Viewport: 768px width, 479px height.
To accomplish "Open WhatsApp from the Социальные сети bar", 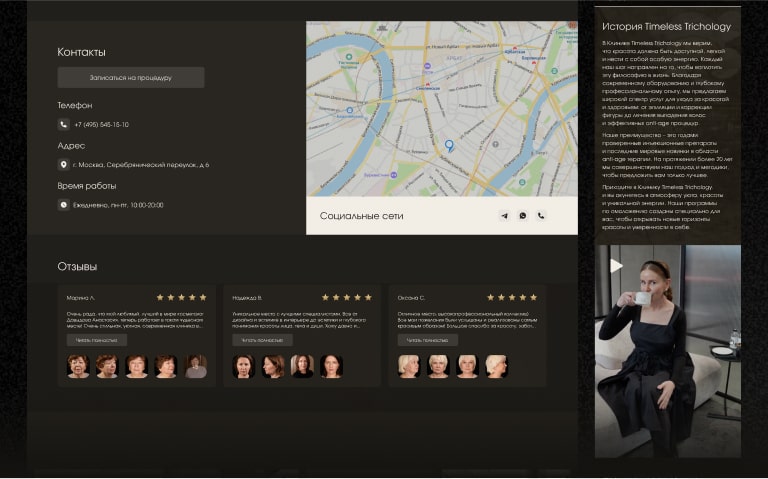I will [523, 216].
